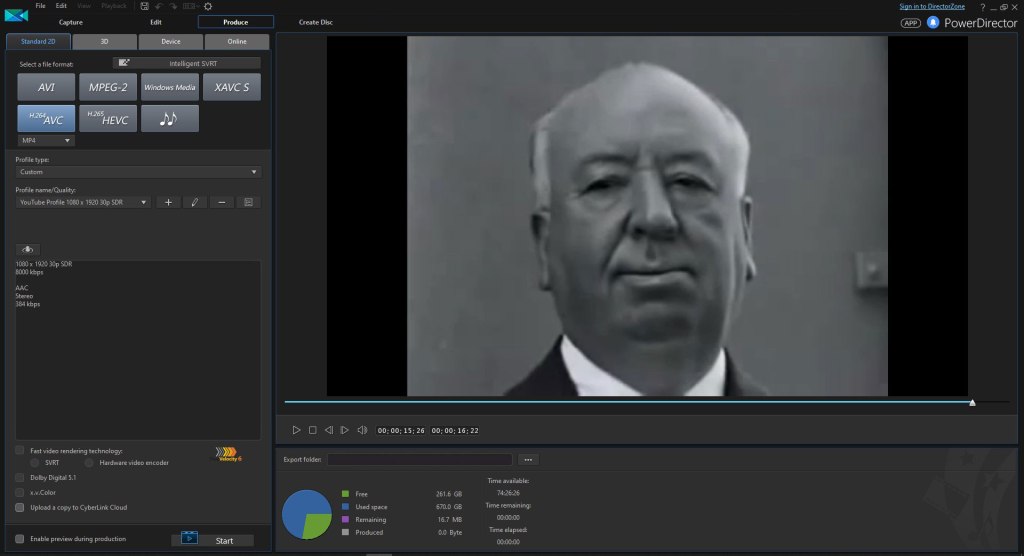Open the YouTube Profile quality dropdown
Image resolution: width=1024 pixels, height=556 pixels.
84,202
